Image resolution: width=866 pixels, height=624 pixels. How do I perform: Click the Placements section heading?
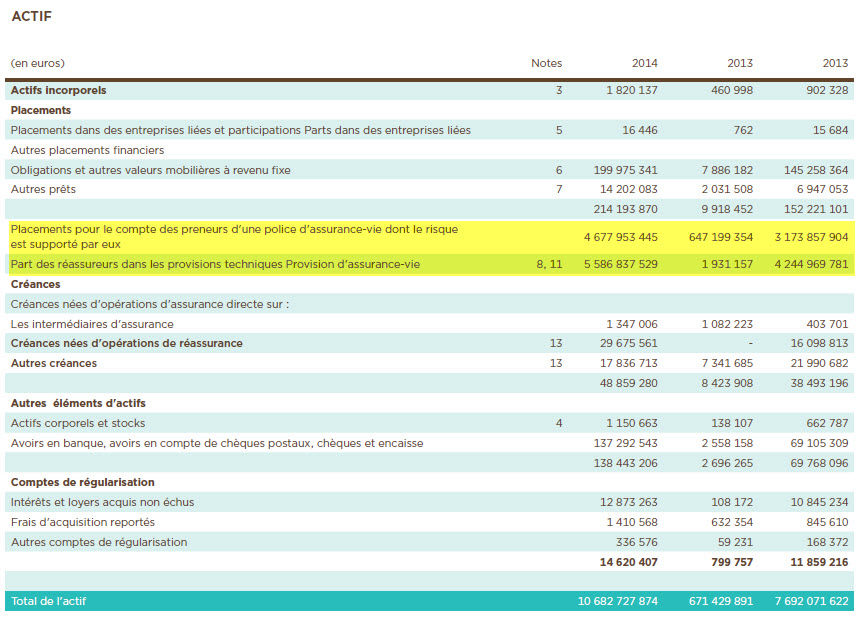[41, 110]
